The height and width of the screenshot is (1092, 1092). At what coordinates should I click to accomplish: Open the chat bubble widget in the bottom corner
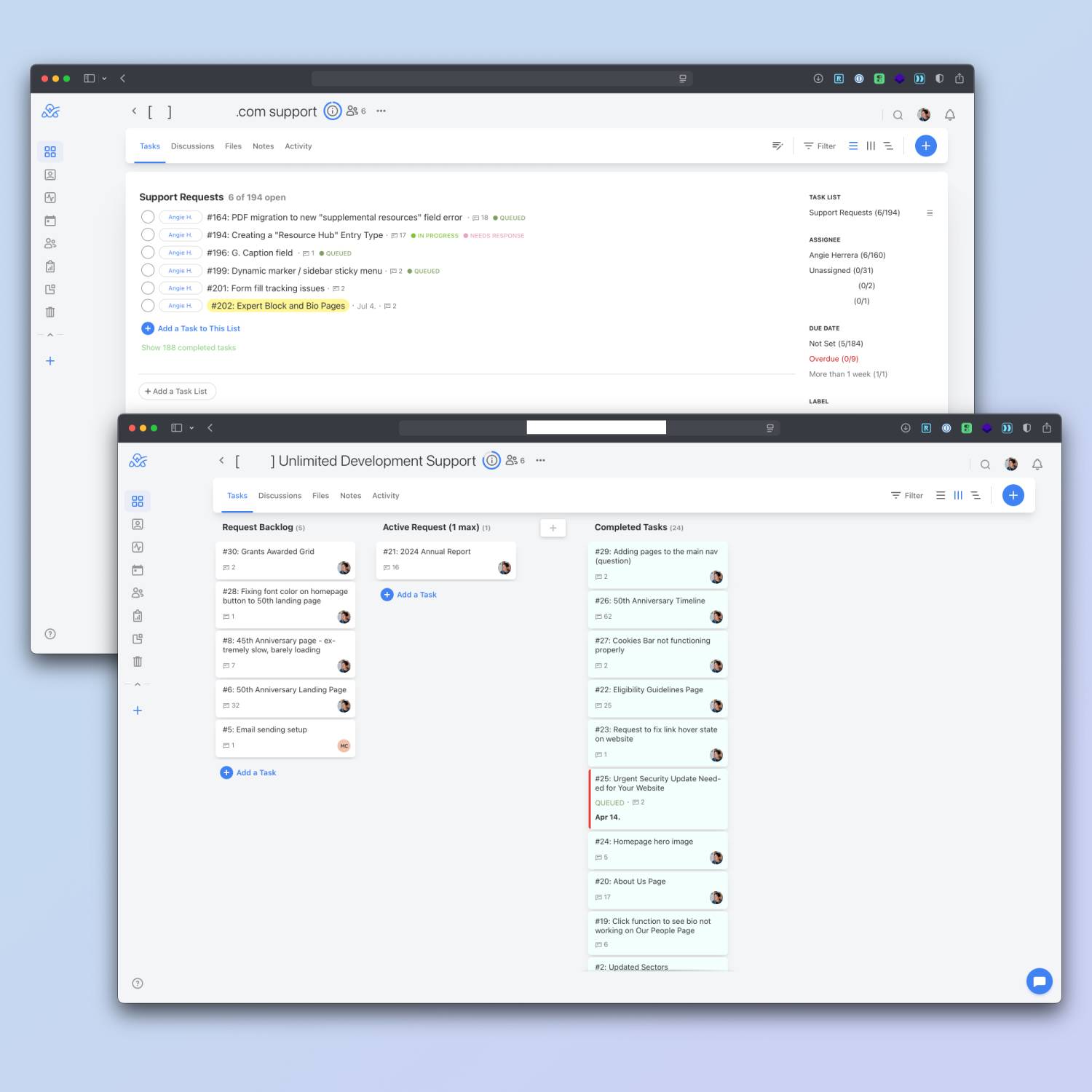point(1039,981)
